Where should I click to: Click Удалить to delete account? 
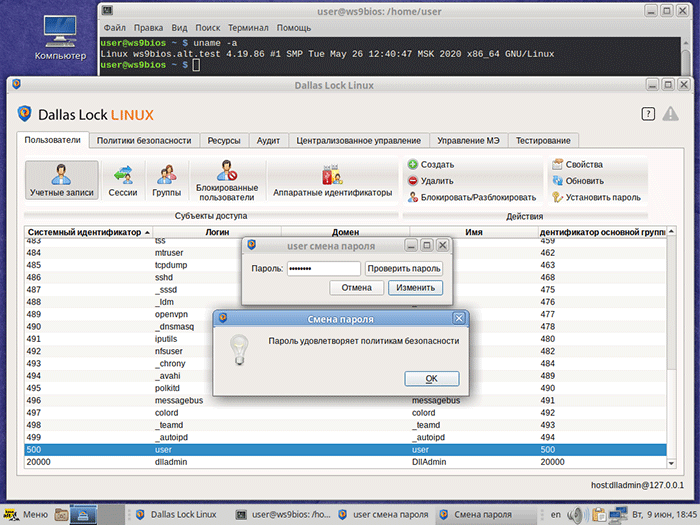click(x=430, y=181)
